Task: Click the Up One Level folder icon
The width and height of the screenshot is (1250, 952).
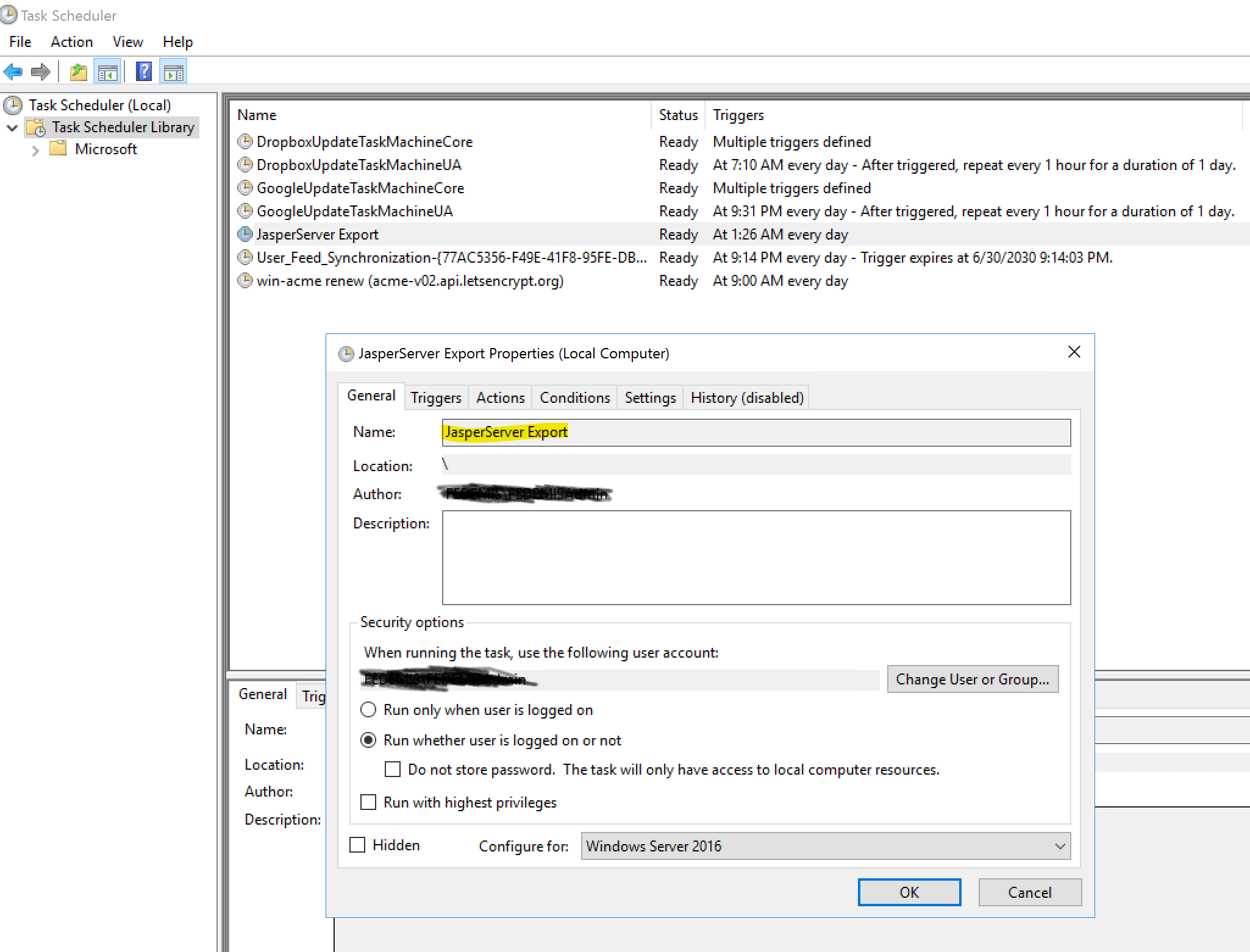Action: pyautogui.click(x=78, y=72)
